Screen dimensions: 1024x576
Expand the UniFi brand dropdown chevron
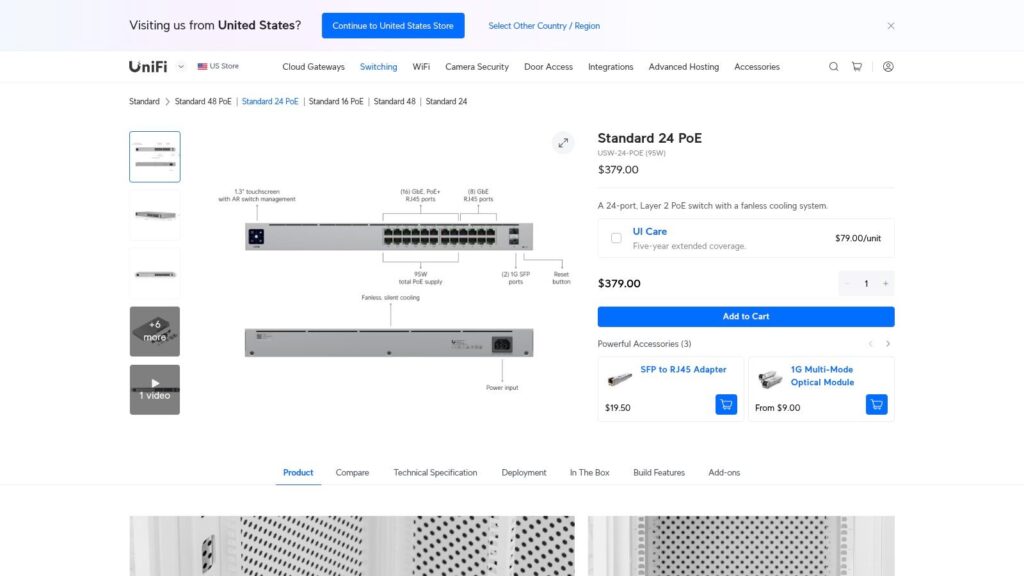[181, 67]
